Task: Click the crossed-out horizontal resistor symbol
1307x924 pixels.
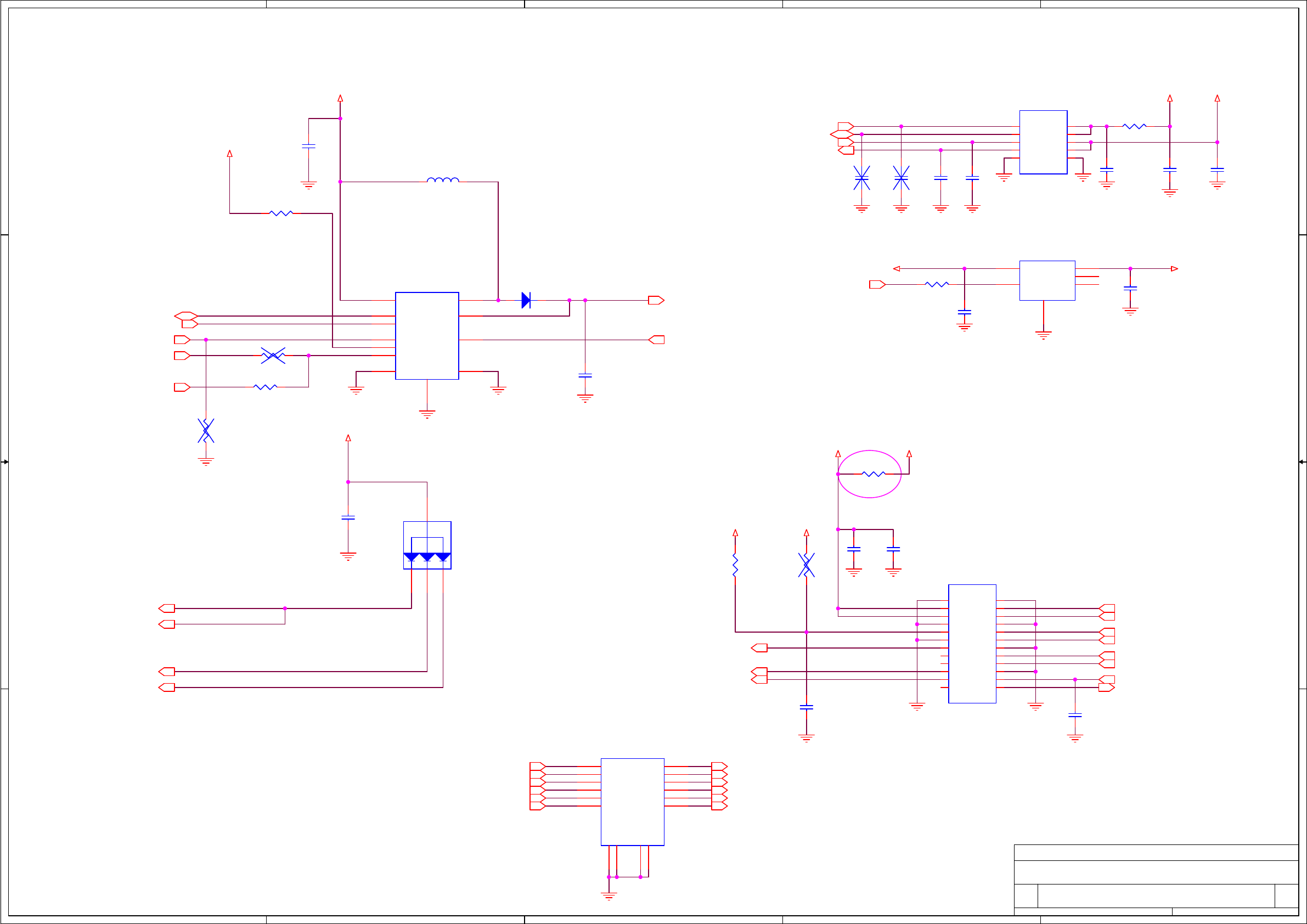Action: pos(273,355)
